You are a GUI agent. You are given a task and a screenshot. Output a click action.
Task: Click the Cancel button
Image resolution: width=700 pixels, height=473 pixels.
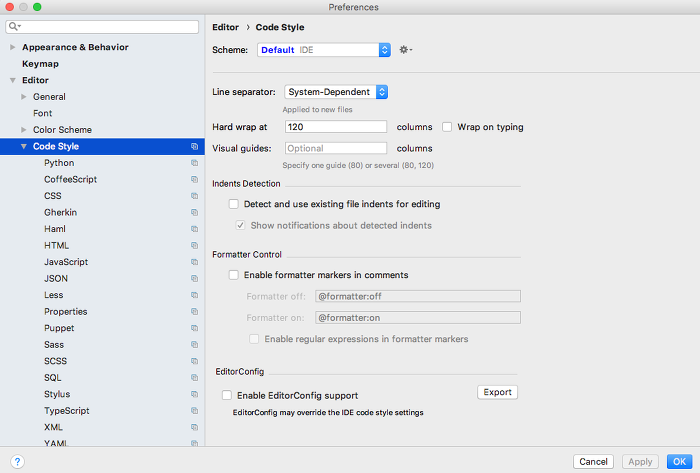[x=593, y=461]
